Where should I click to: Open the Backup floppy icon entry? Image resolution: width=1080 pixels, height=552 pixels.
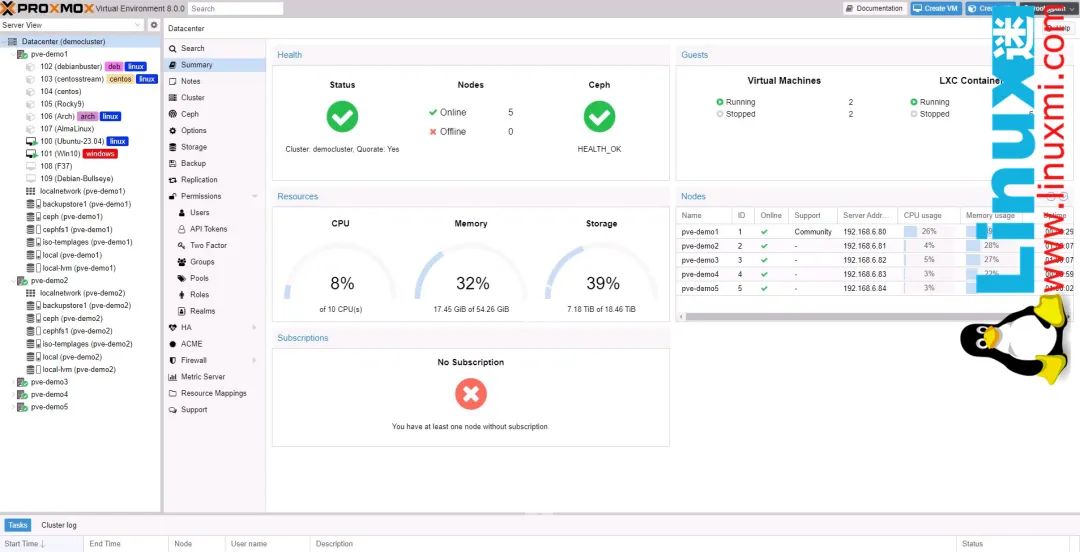click(x=173, y=163)
